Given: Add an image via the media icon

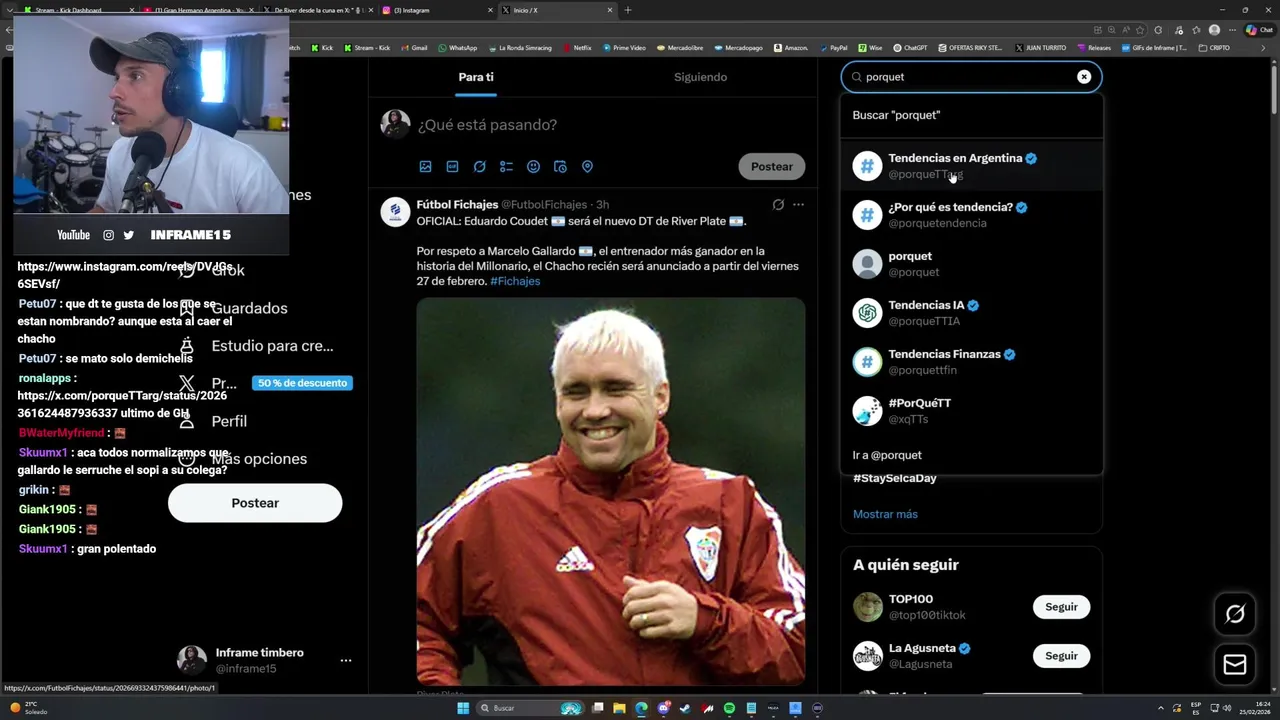Looking at the screenshot, I should 425,167.
